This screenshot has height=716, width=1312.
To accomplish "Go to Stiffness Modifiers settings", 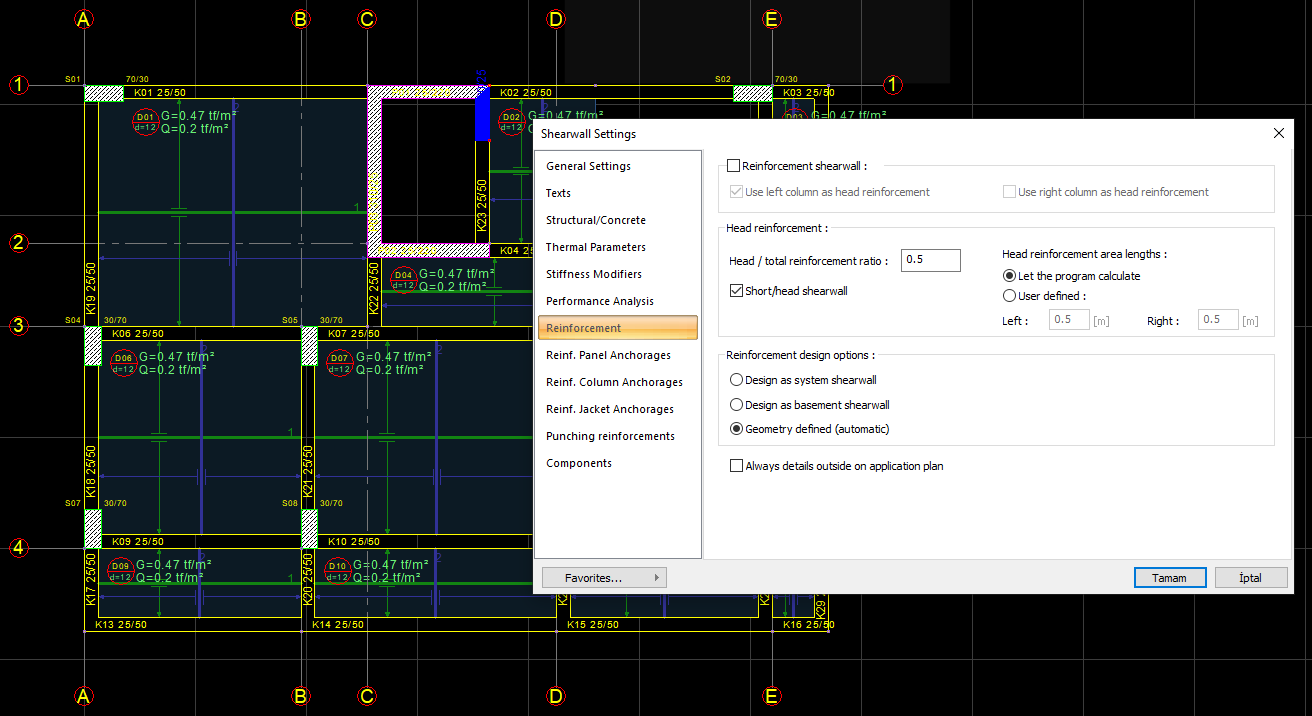I will (x=594, y=274).
